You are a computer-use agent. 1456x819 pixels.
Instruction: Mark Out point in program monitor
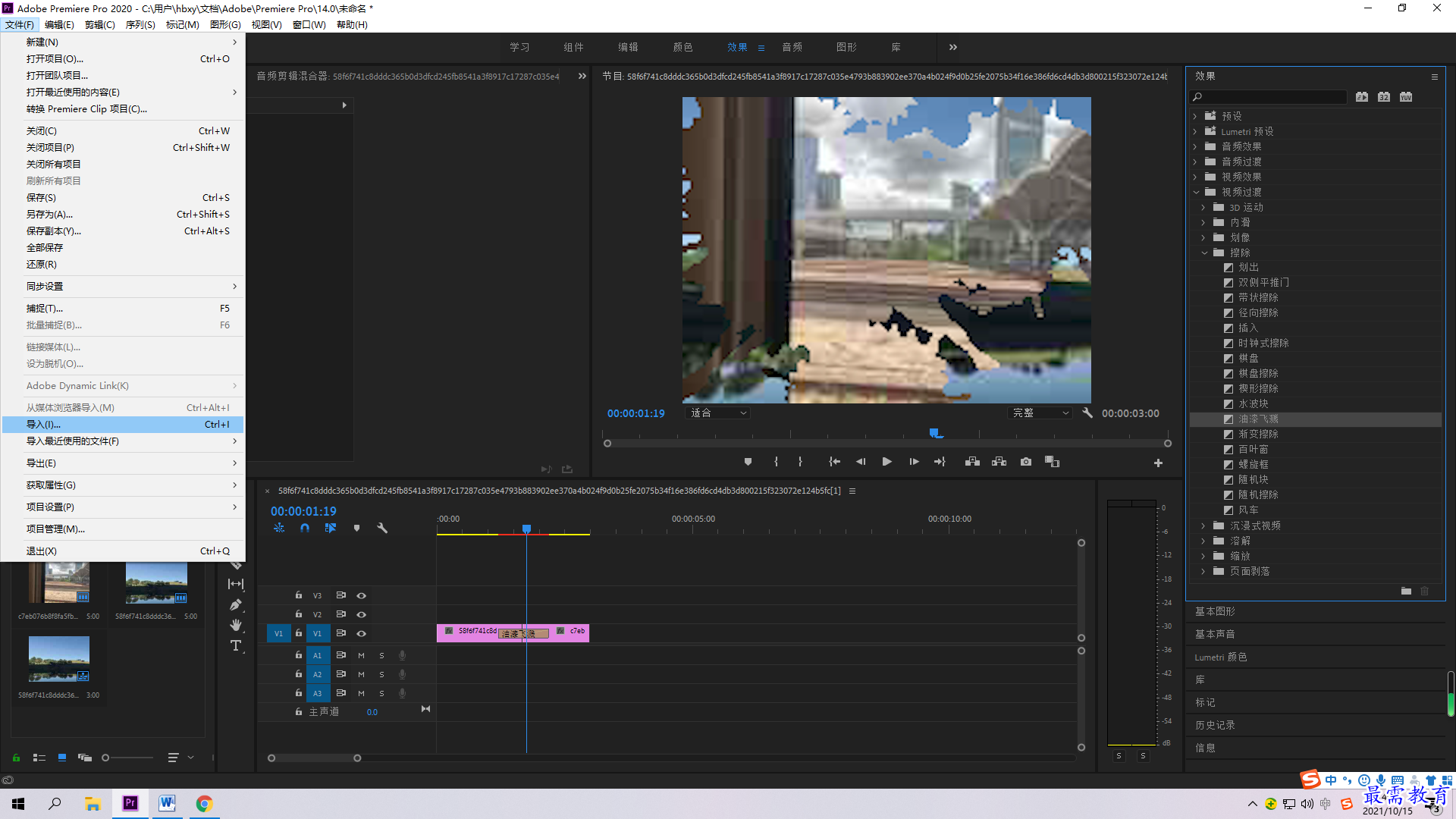[800, 462]
